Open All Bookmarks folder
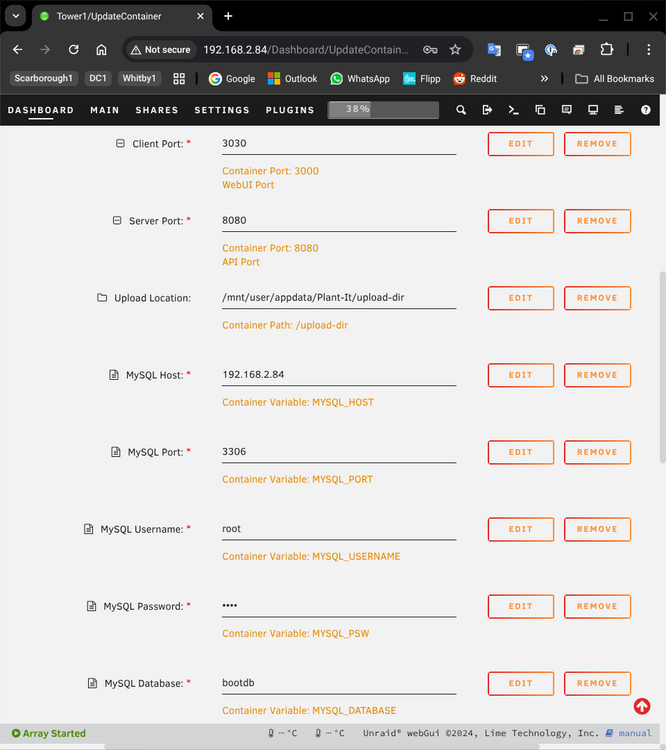 click(614, 79)
